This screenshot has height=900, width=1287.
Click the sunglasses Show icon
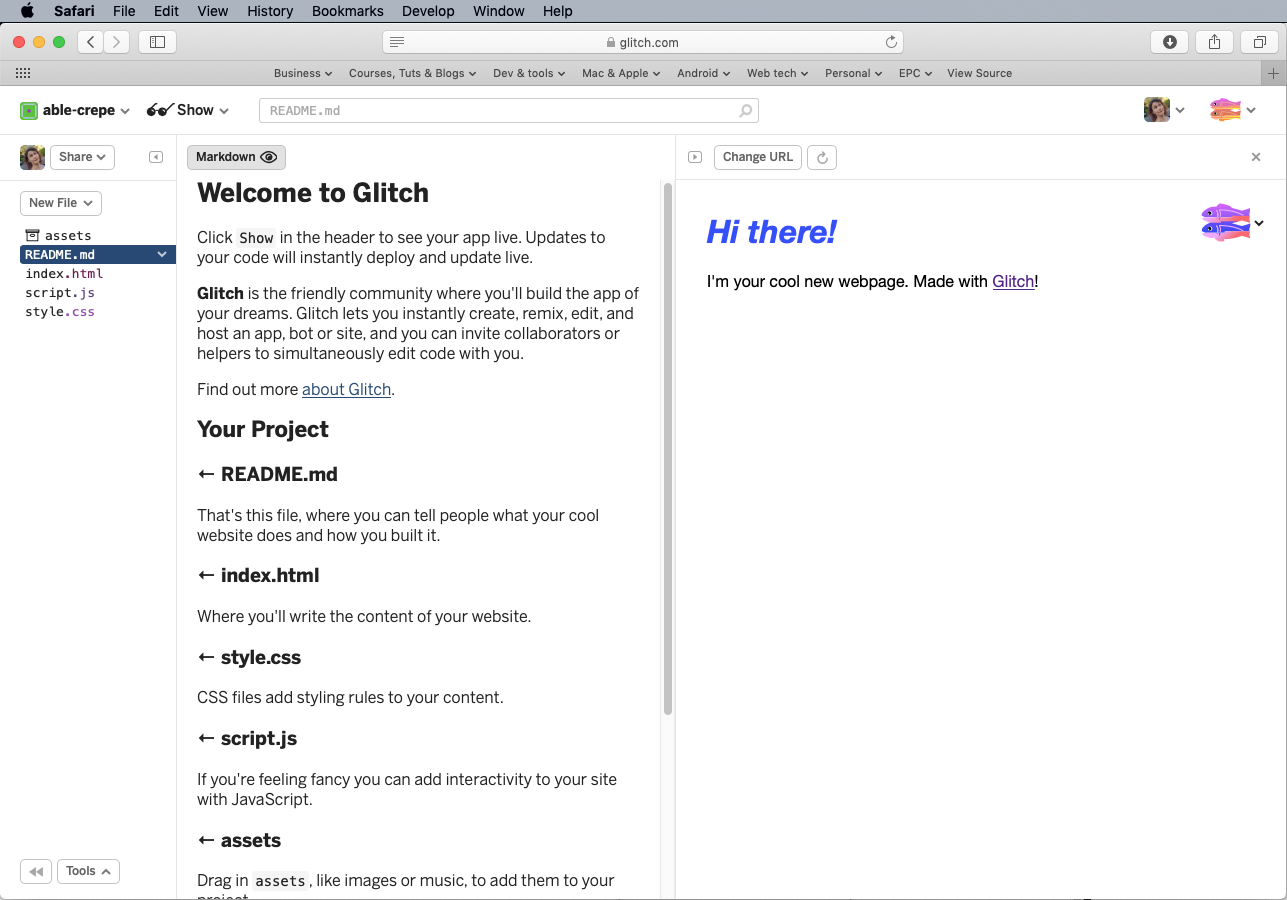[x=160, y=110]
